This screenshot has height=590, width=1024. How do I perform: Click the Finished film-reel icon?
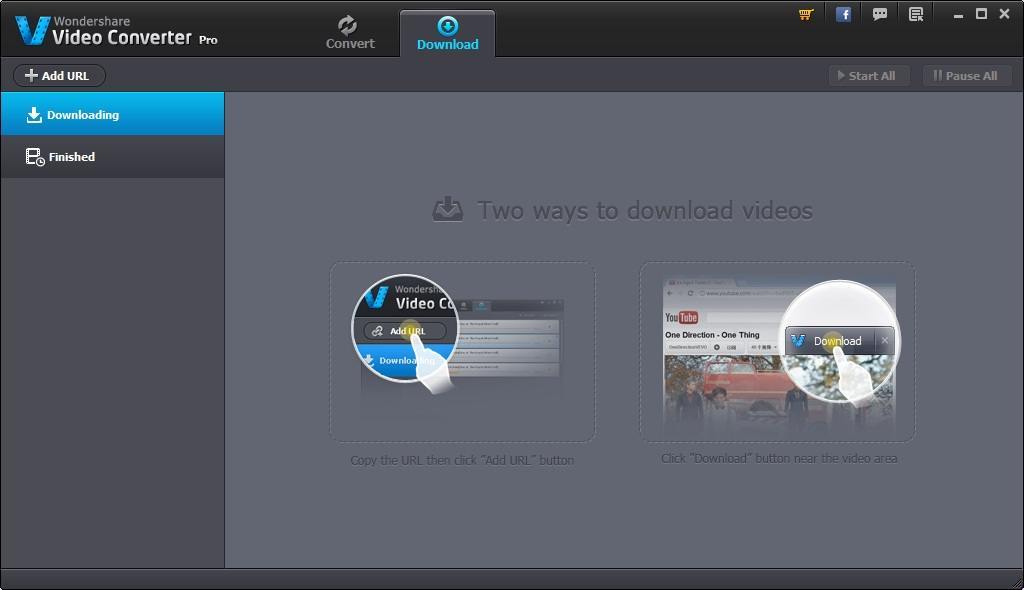31,156
